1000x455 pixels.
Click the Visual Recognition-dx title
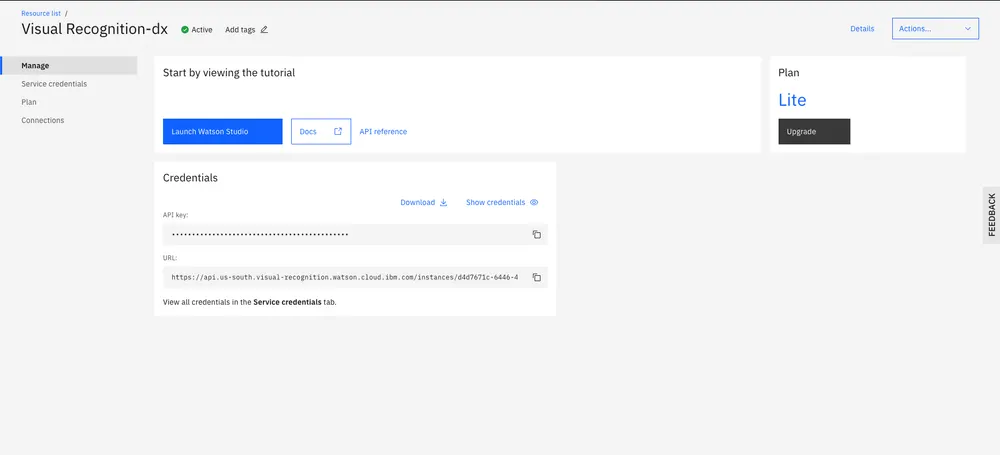click(94, 29)
